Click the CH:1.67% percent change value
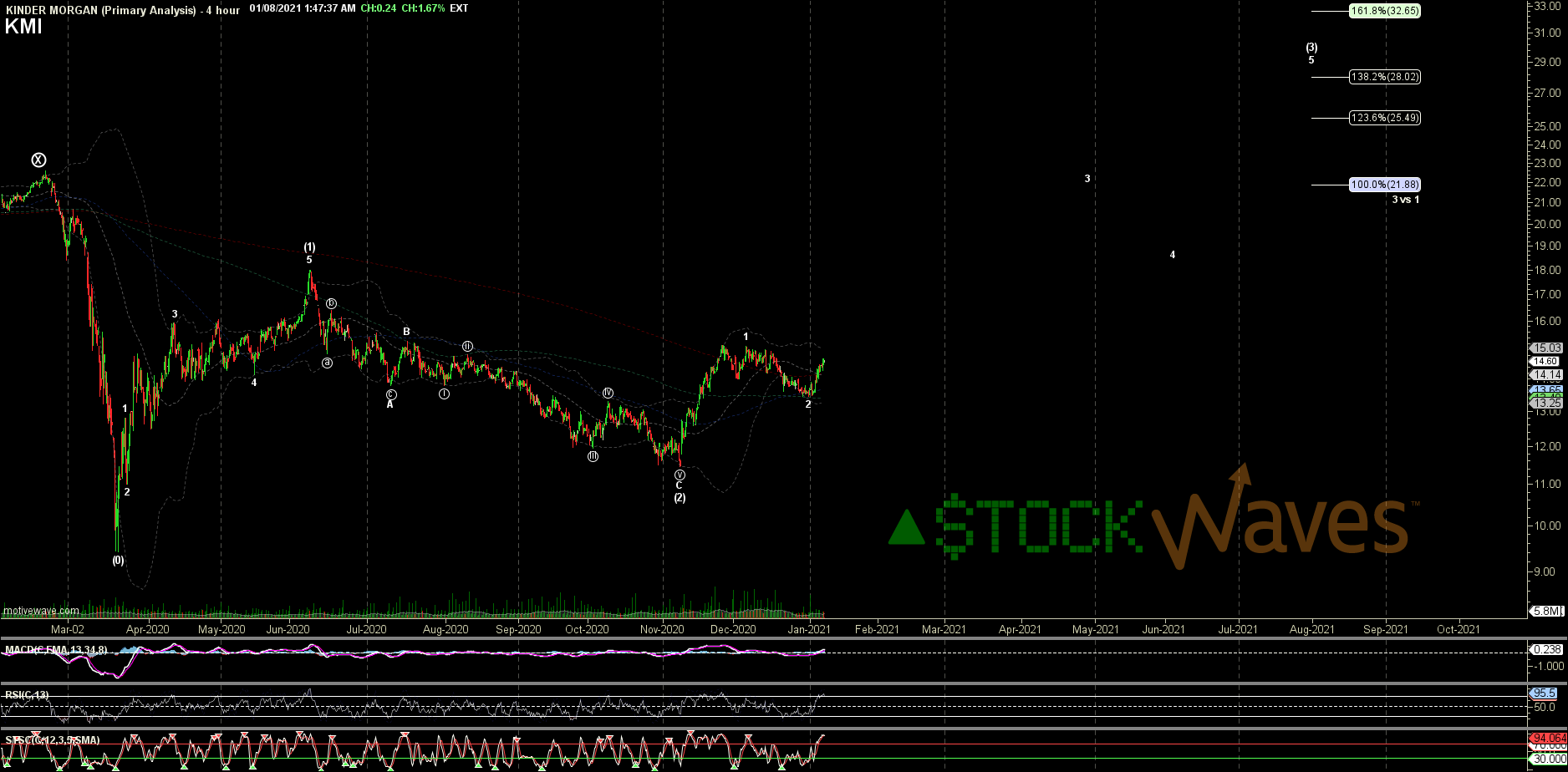The width and height of the screenshot is (1568, 772). (423, 8)
